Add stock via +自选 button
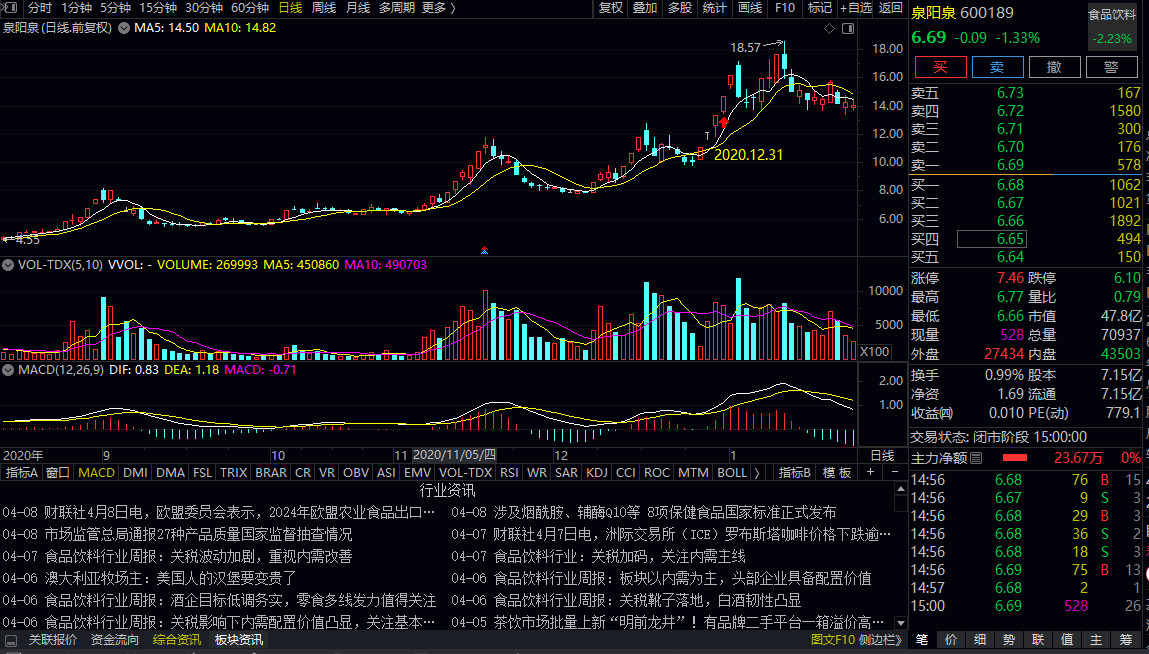Image resolution: width=1149 pixels, height=654 pixels. (x=856, y=8)
